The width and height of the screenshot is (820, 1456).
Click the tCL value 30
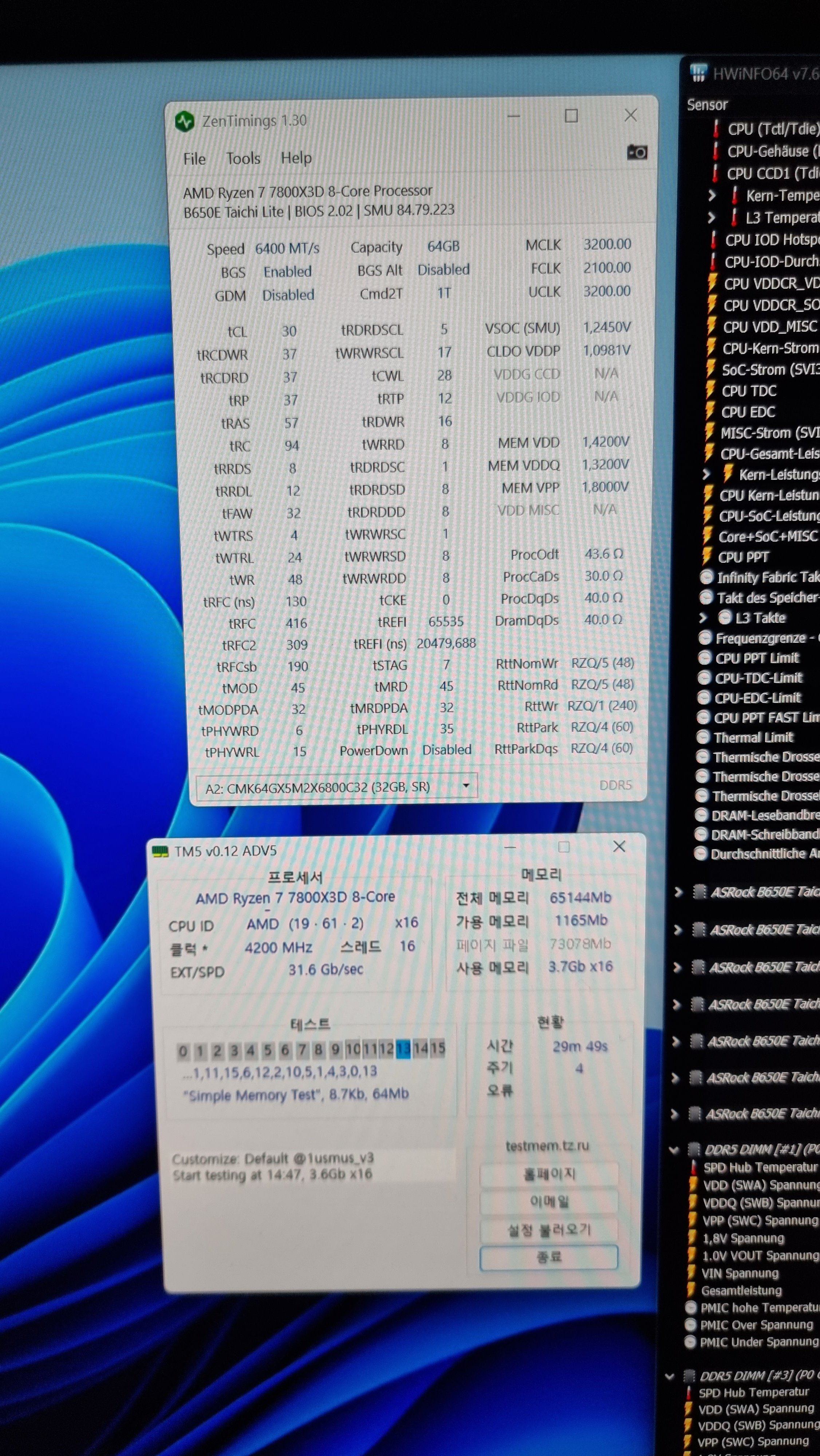(289, 331)
